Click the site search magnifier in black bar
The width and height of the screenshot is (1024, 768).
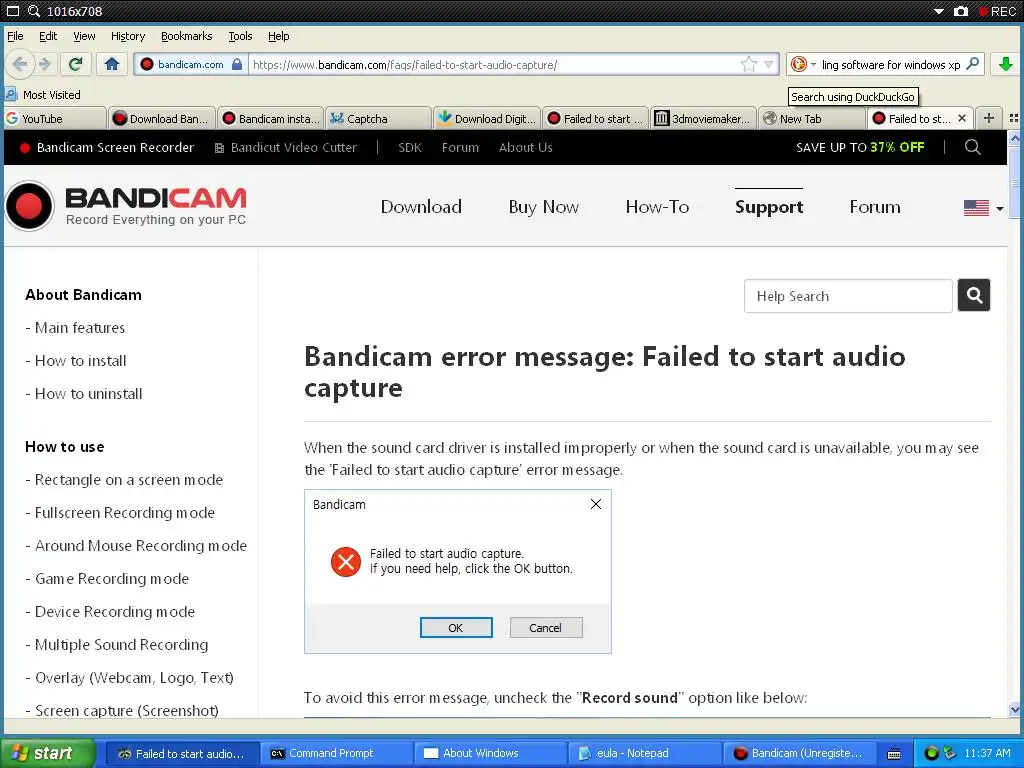click(x=972, y=147)
